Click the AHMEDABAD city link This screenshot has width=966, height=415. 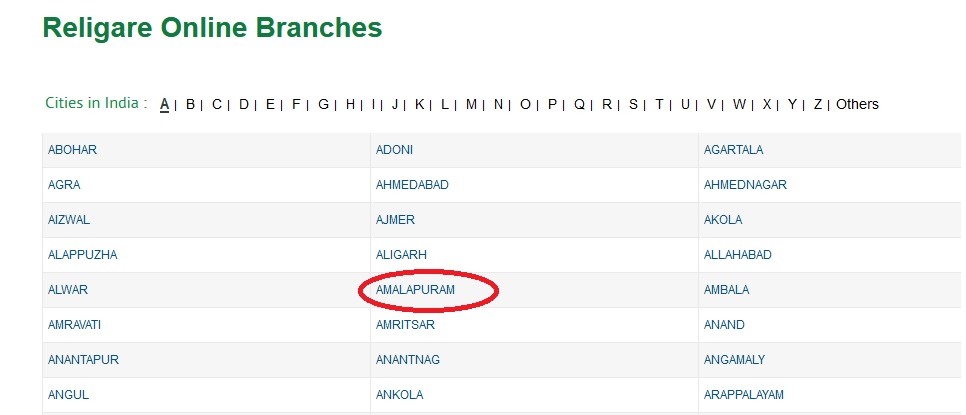click(x=412, y=185)
